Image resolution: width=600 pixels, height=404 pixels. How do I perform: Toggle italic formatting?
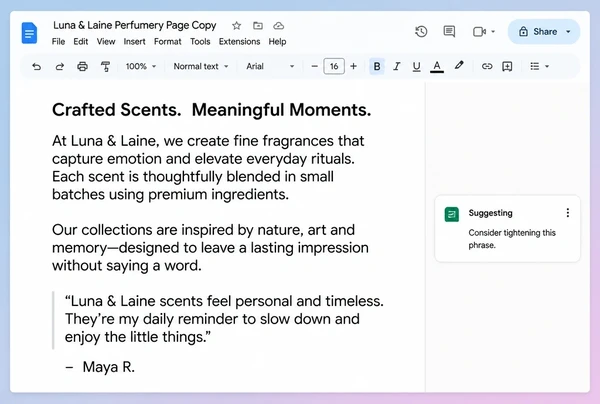pos(397,66)
